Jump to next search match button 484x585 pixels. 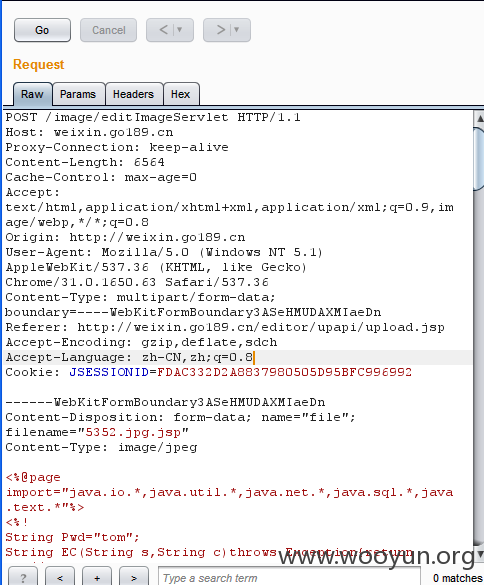tap(134, 577)
